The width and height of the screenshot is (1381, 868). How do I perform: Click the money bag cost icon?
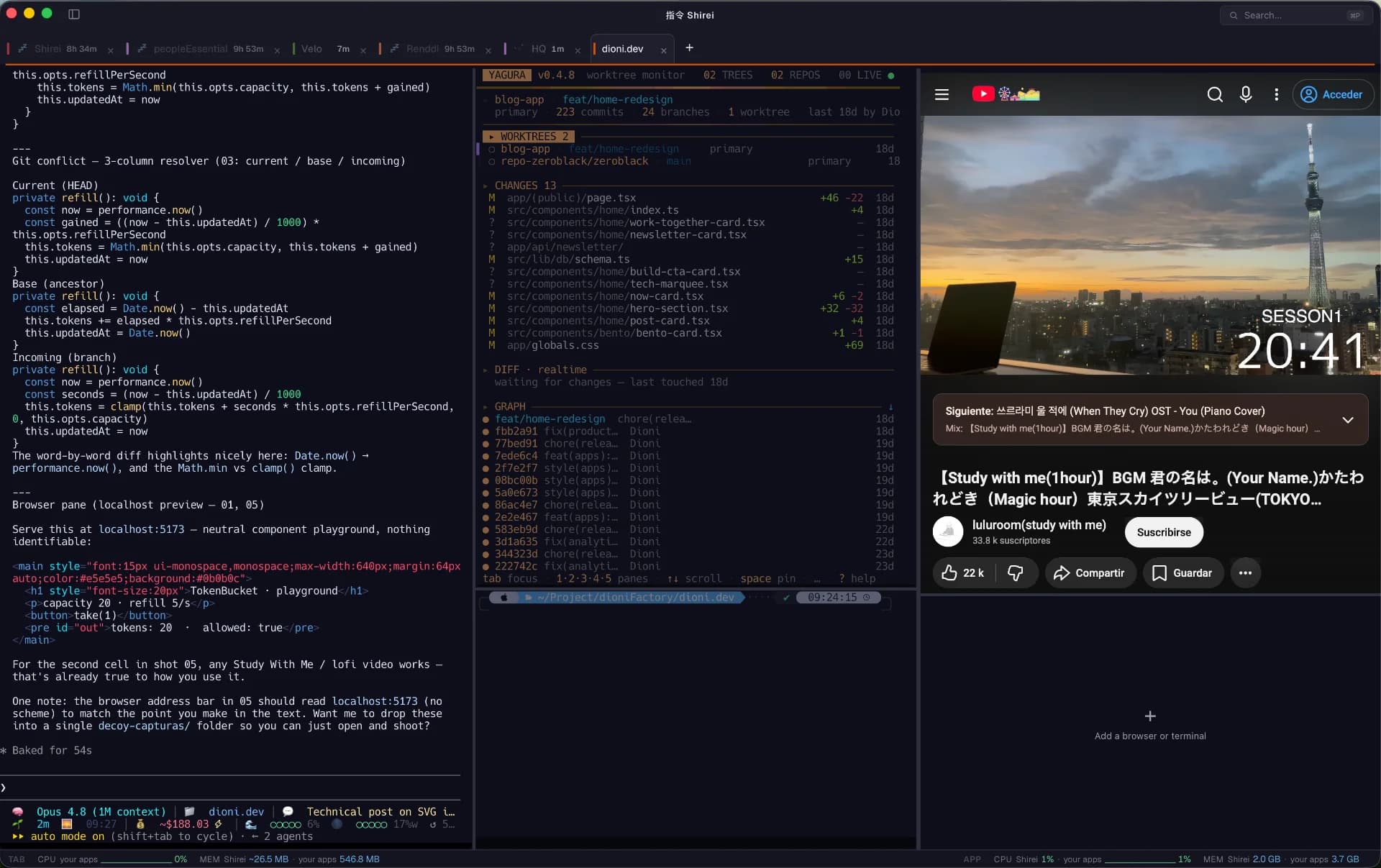[x=140, y=824]
